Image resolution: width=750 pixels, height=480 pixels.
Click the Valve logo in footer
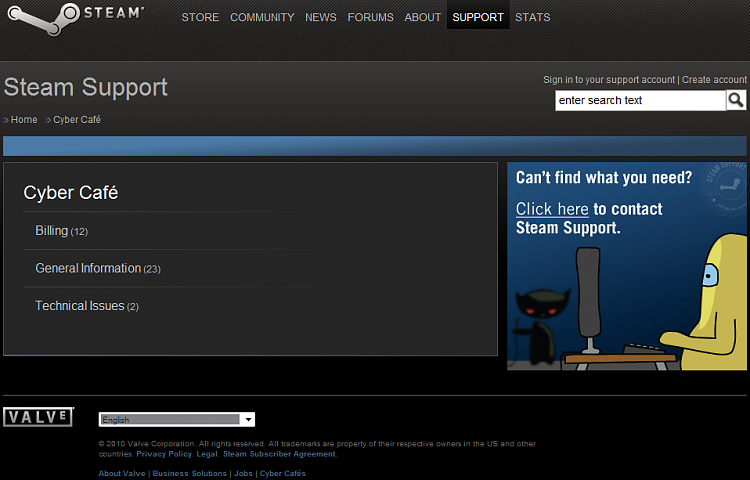coord(38,417)
